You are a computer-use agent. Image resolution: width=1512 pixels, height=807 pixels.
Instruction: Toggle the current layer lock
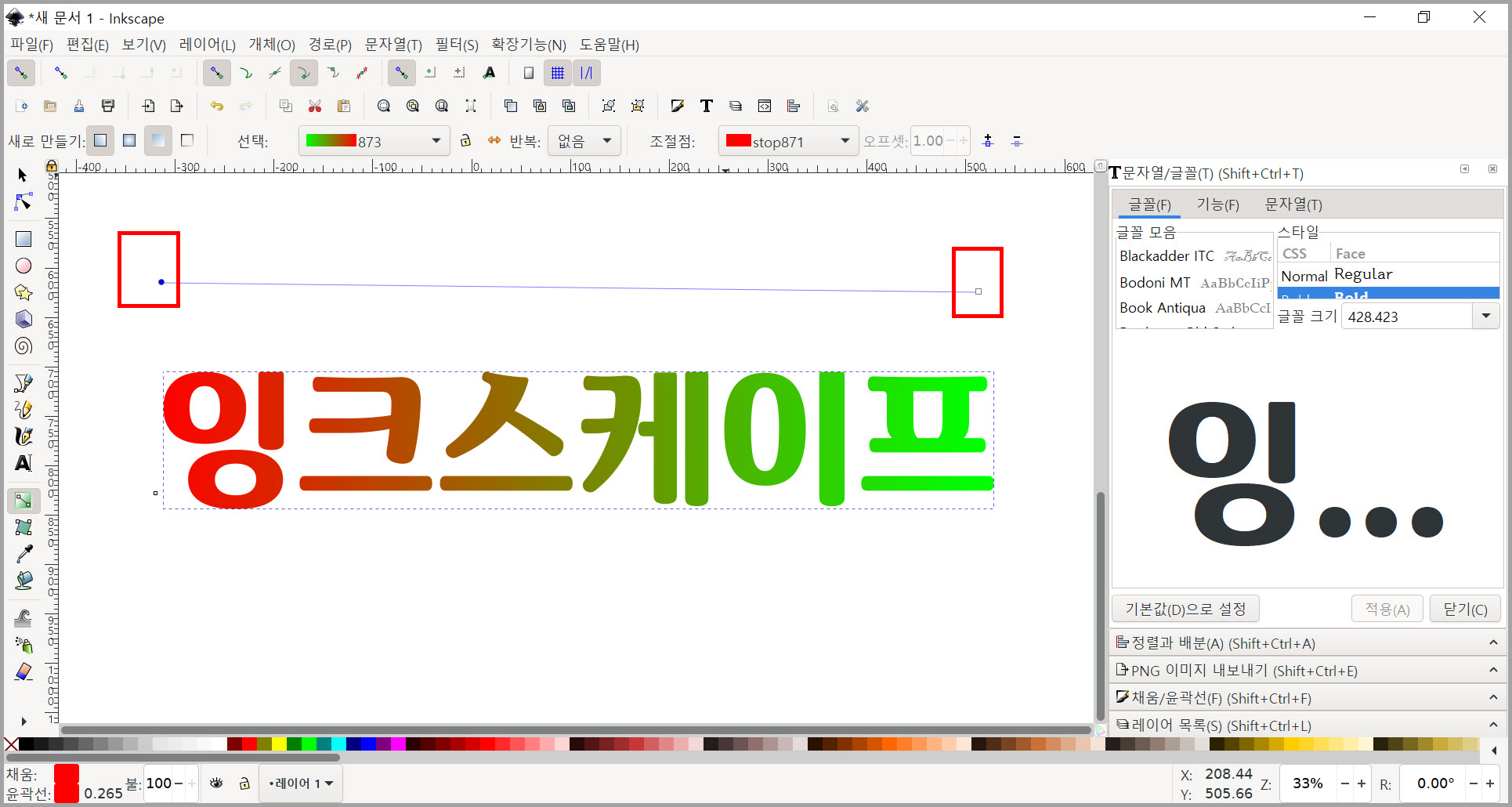click(244, 783)
